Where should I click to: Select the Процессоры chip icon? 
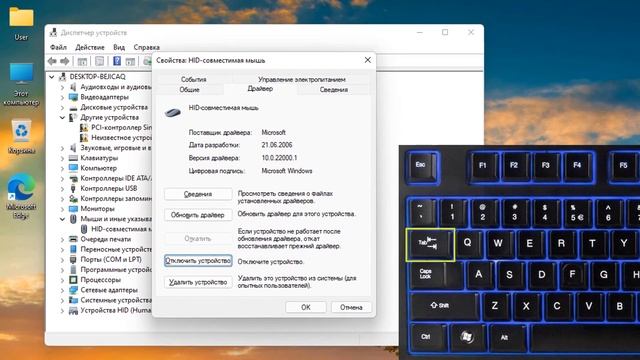coord(73,280)
